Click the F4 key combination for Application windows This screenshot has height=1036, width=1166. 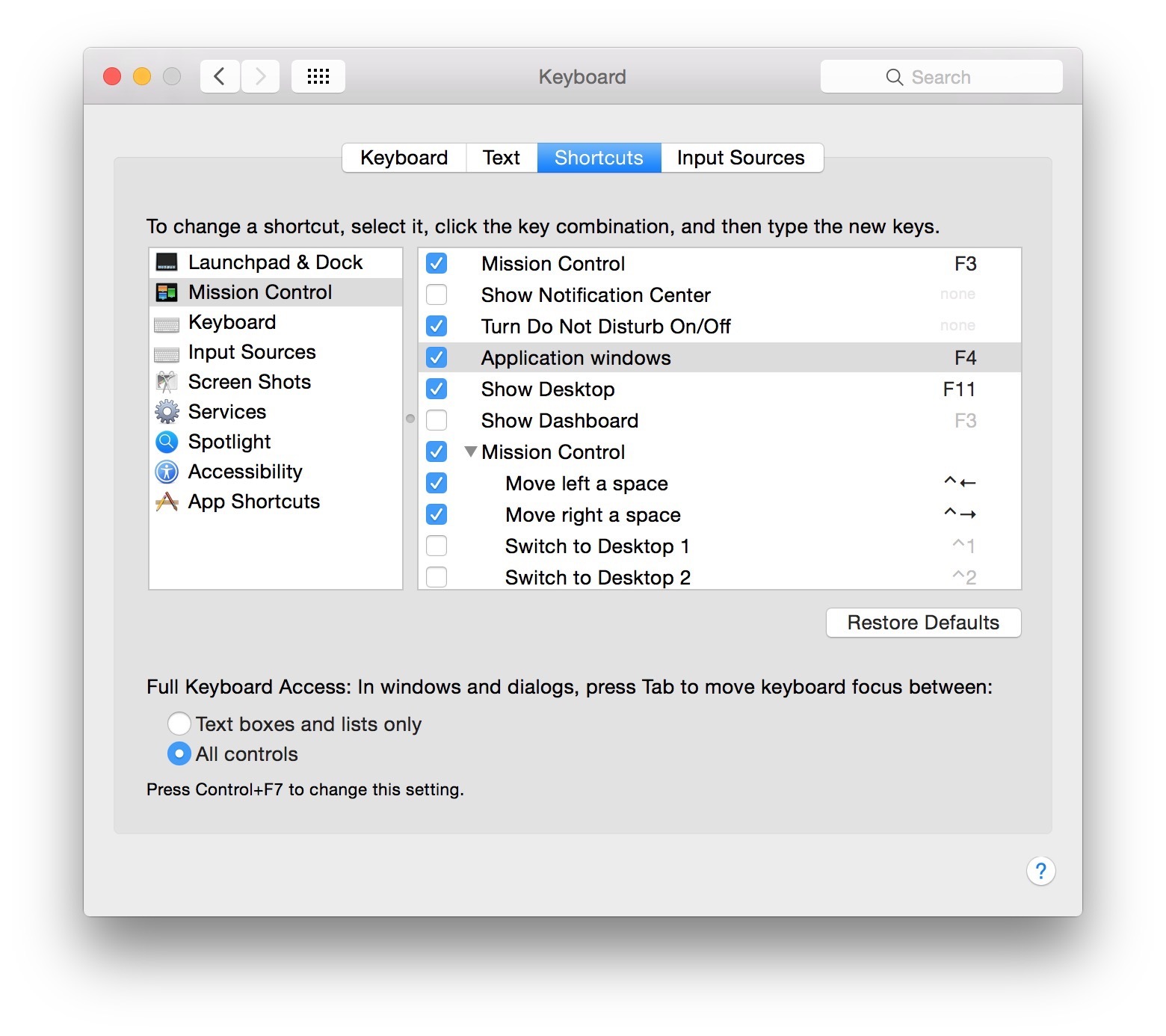tap(965, 358)
